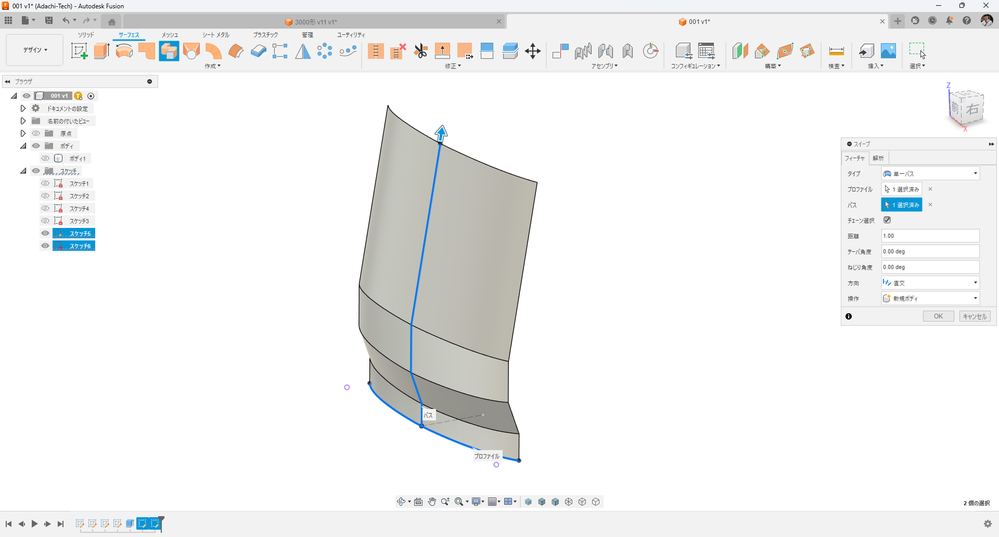Click the Undo arrow
The height and width of the screenshot is (537, 999).
pos(66,21)
